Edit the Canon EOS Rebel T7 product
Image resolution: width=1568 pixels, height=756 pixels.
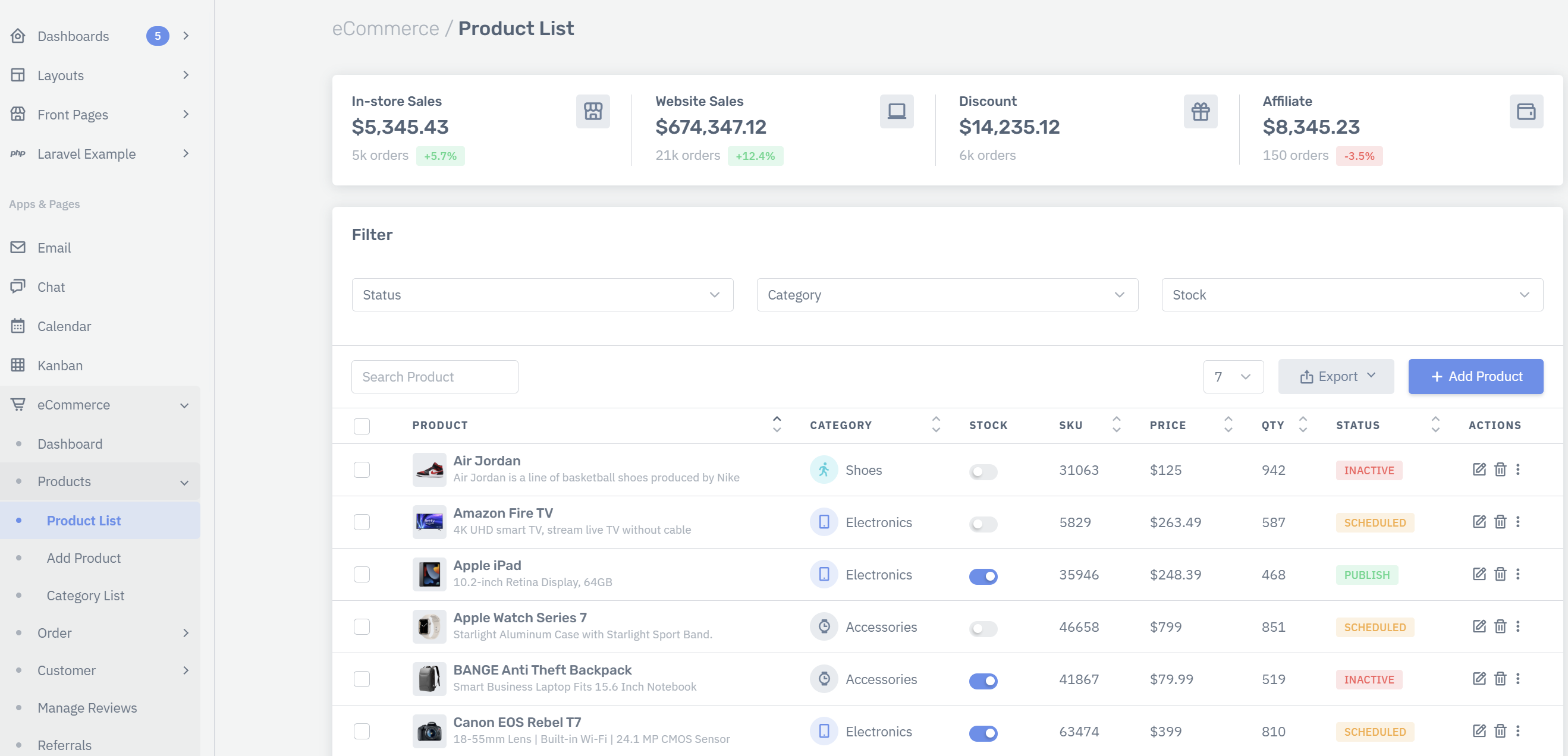[x=1479, y=730]
